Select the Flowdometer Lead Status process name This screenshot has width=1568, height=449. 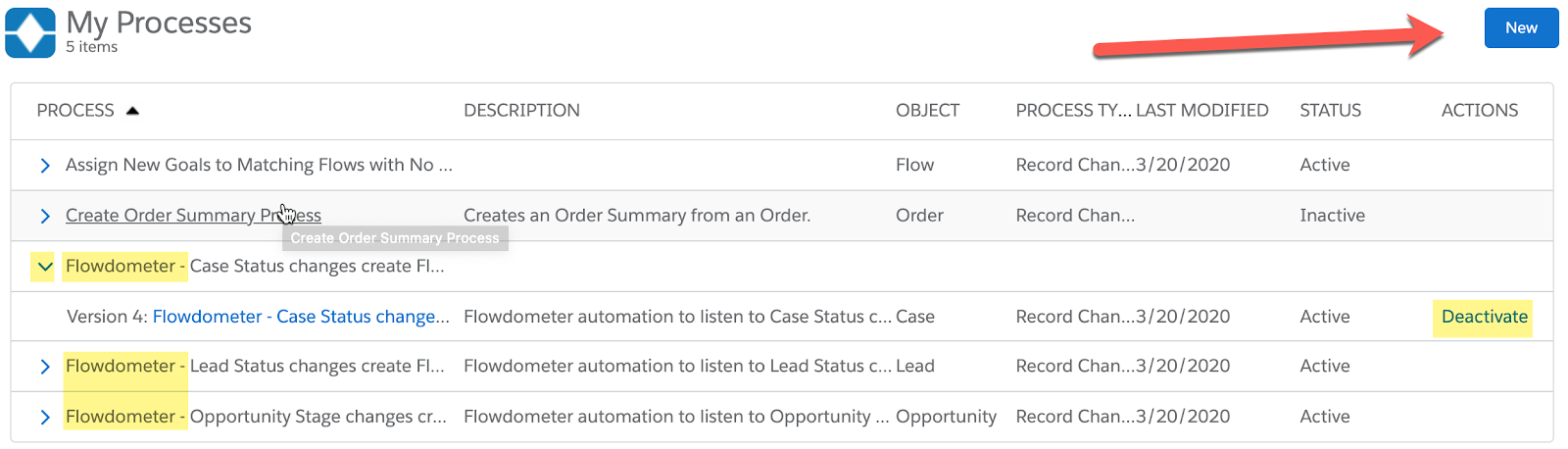pos(255,367)
